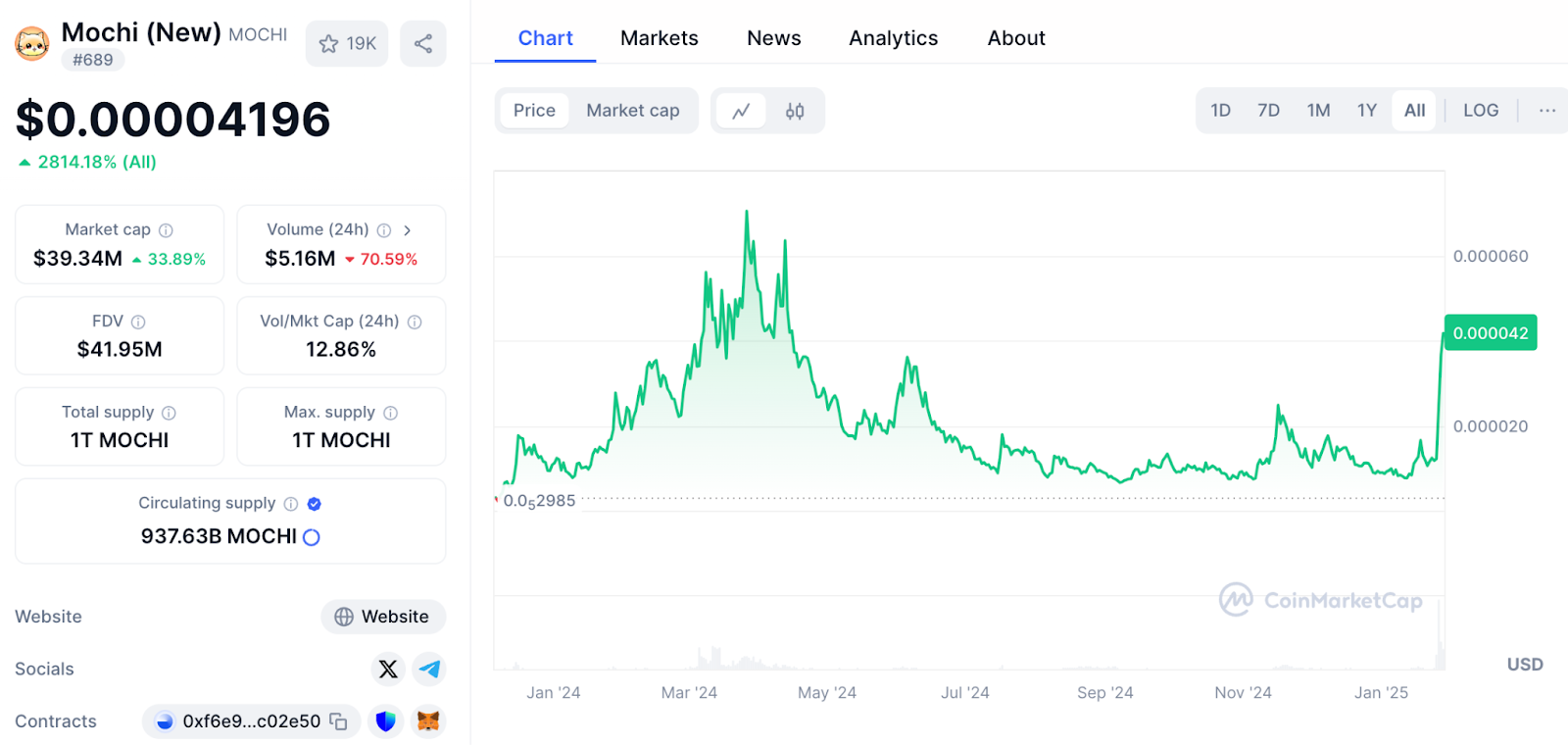Viewport: 1568px width, 745px height.
Task: Click the verified circulating supply badge
Action: click(x=315, y=504)
